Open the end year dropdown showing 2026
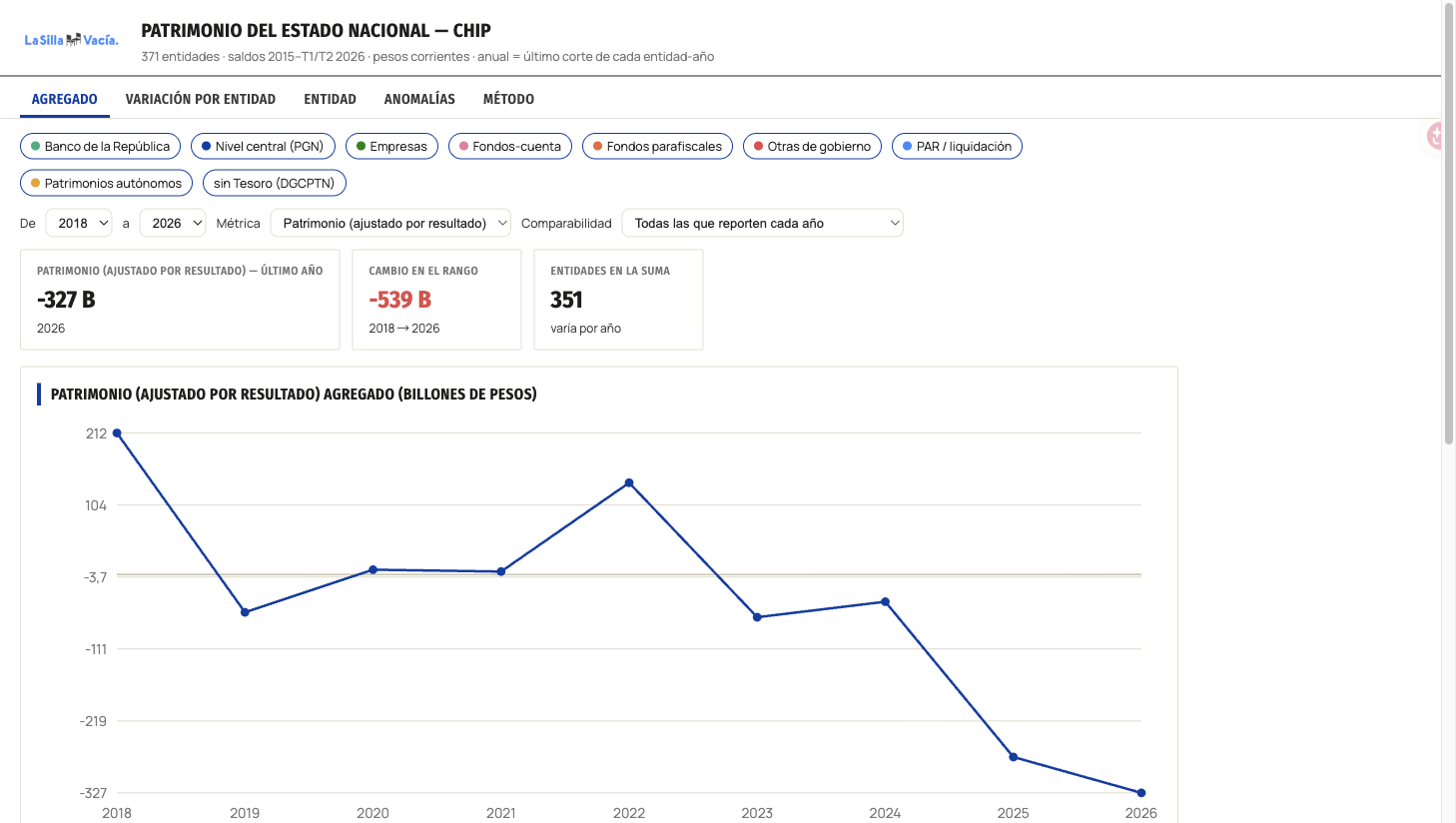The width and height of the screenshot is (1456, 823). (173, 223)
